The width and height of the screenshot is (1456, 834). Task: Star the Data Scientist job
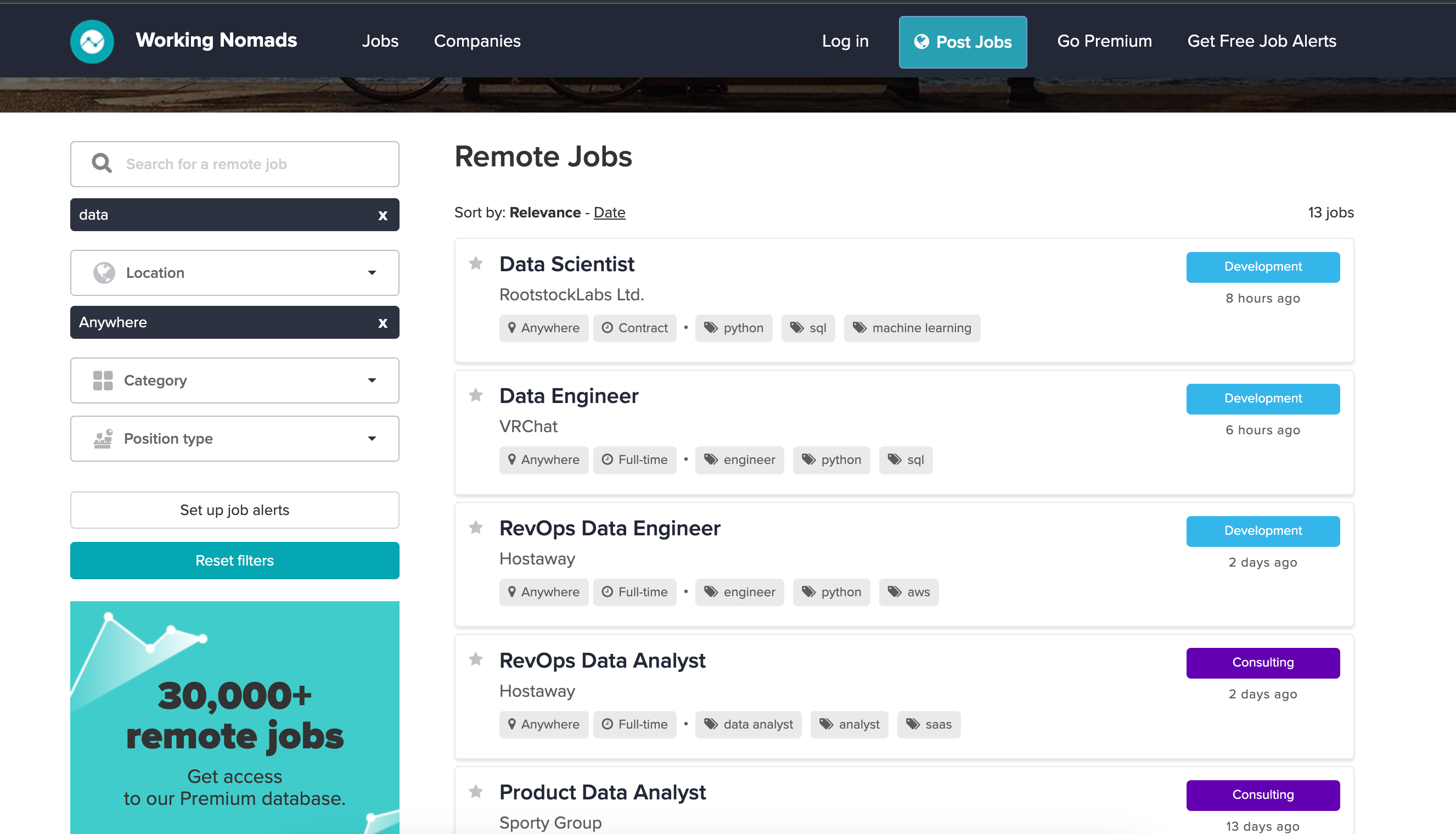476,264
